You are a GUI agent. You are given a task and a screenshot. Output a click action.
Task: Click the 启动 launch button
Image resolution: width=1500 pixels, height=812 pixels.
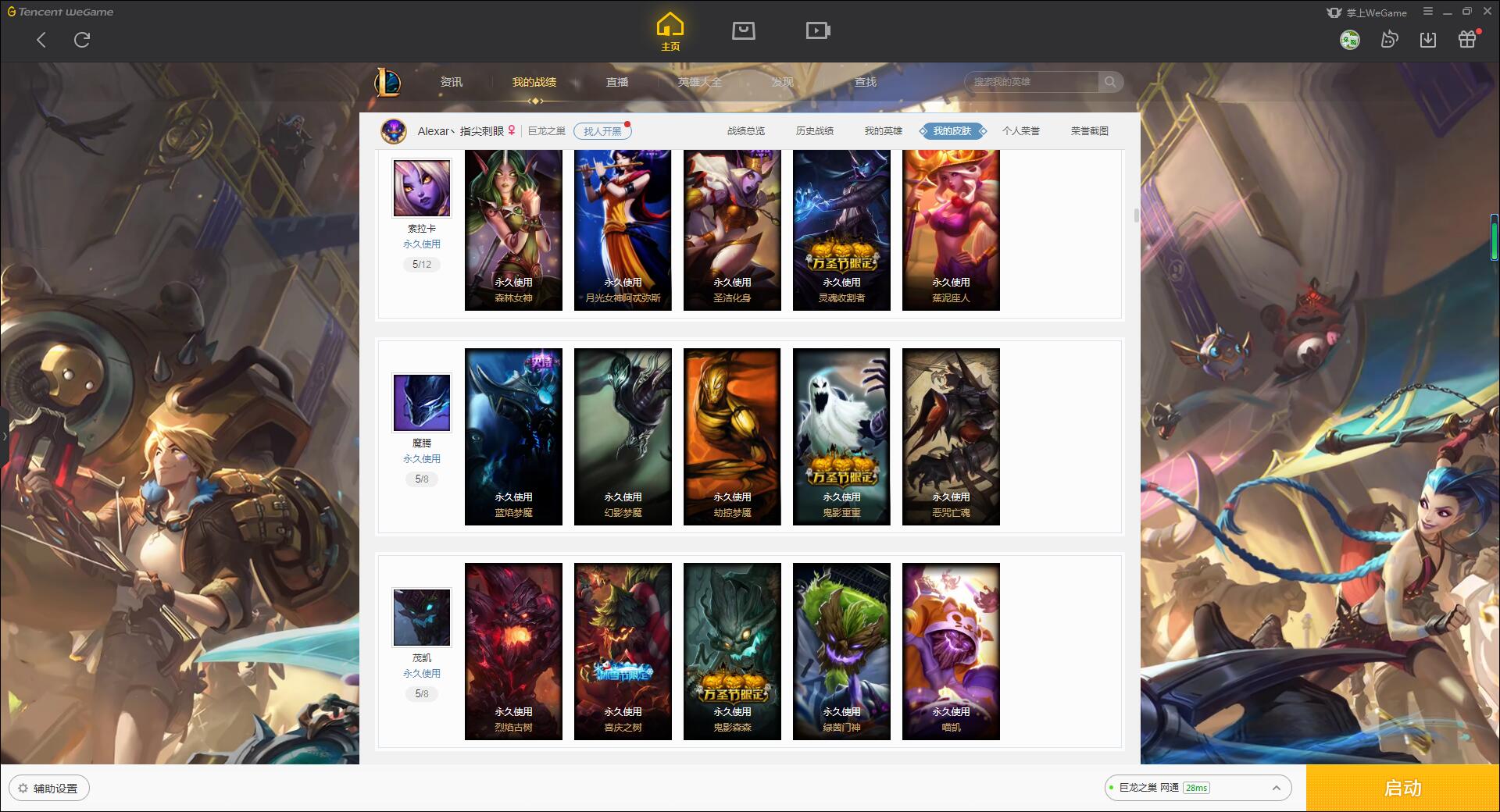tap(1403, 788)
